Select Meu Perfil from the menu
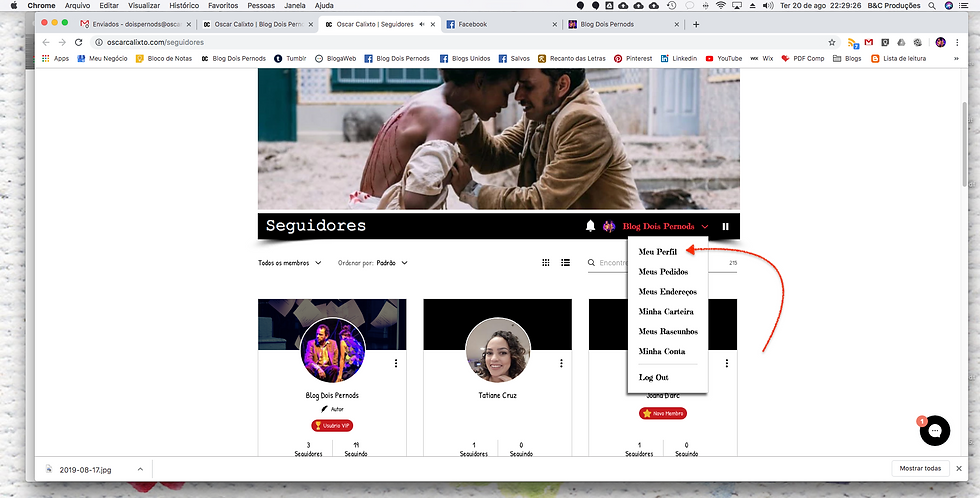This screenshot has width=980, height=498. coord(658,252)
